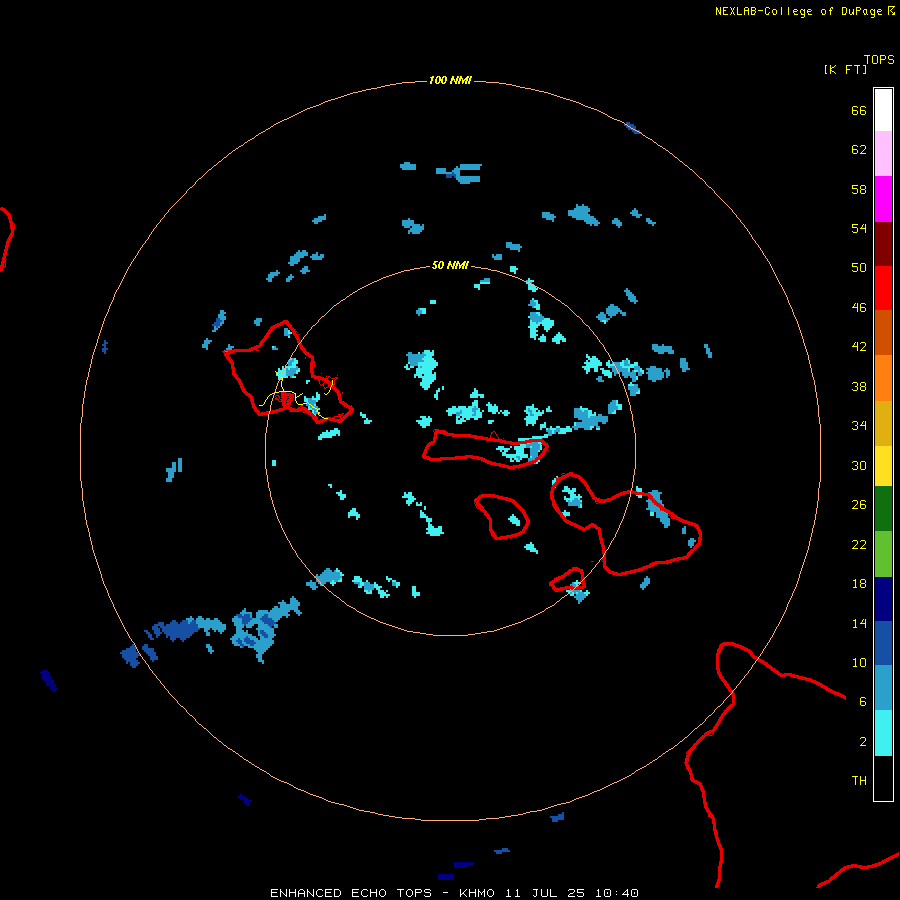Click the 11 JUL 25 date text
This screenshot has width=900, height=900.
545,893
